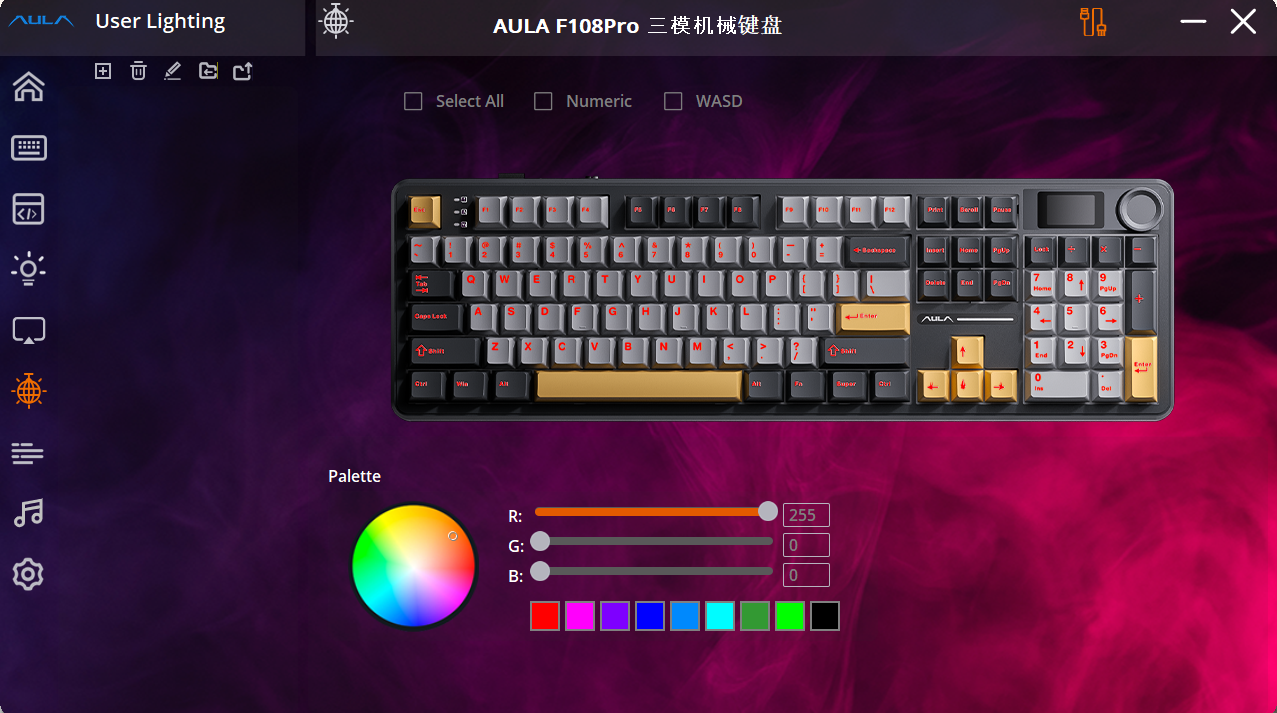Click the G value input field
The image size is (1277, 713).
(x=806, y=545)
